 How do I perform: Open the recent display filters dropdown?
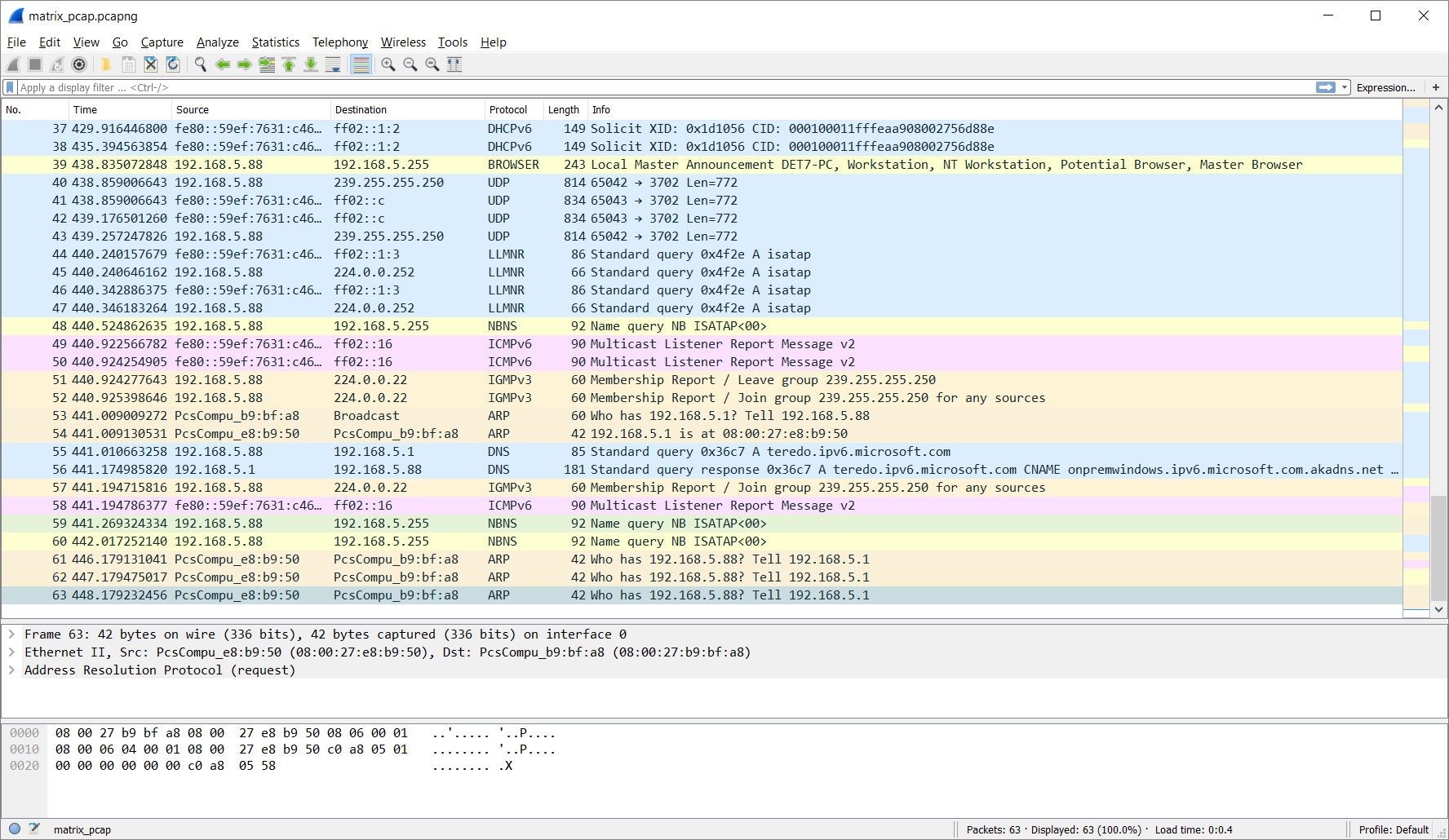1345,87
